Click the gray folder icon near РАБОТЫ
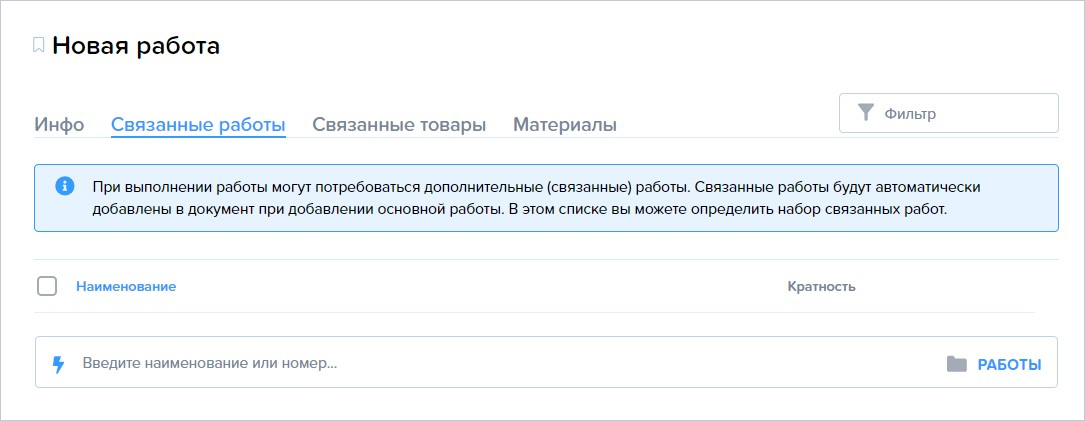 (956, 364)
